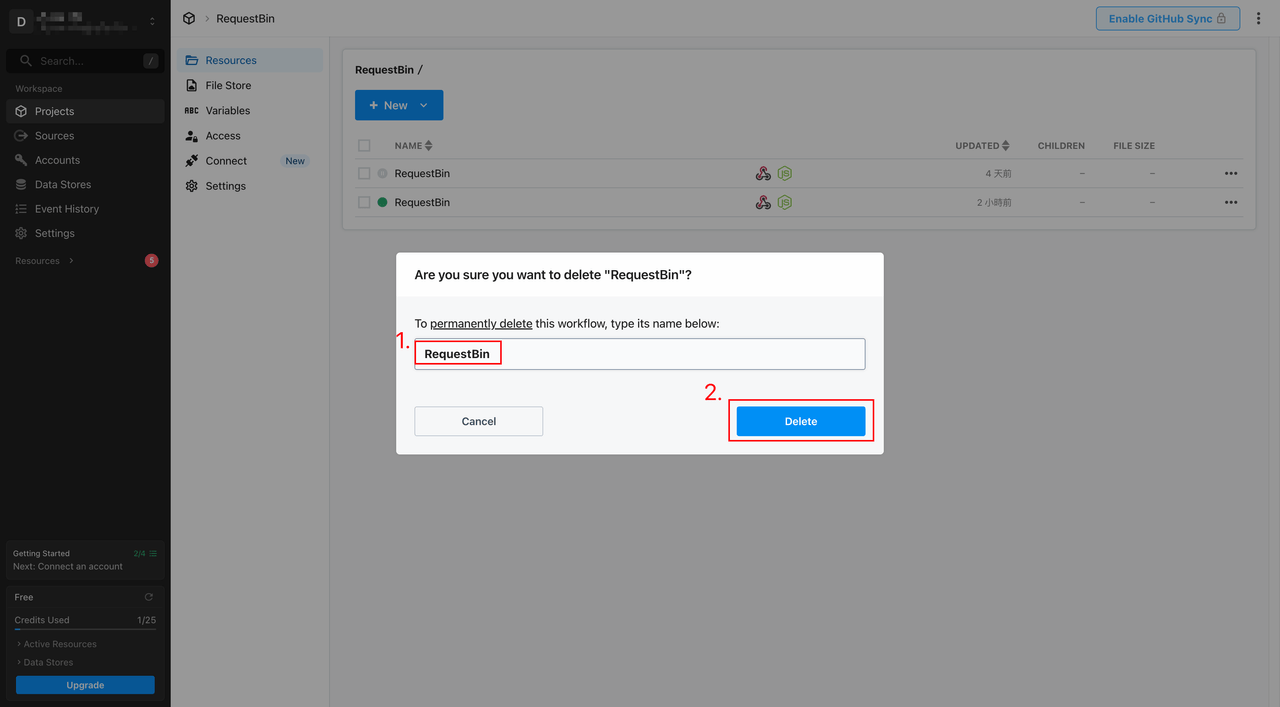Cancel the delete workflow dialog
The width and height of the screenshot is (1280, 707).
[478, 422]
